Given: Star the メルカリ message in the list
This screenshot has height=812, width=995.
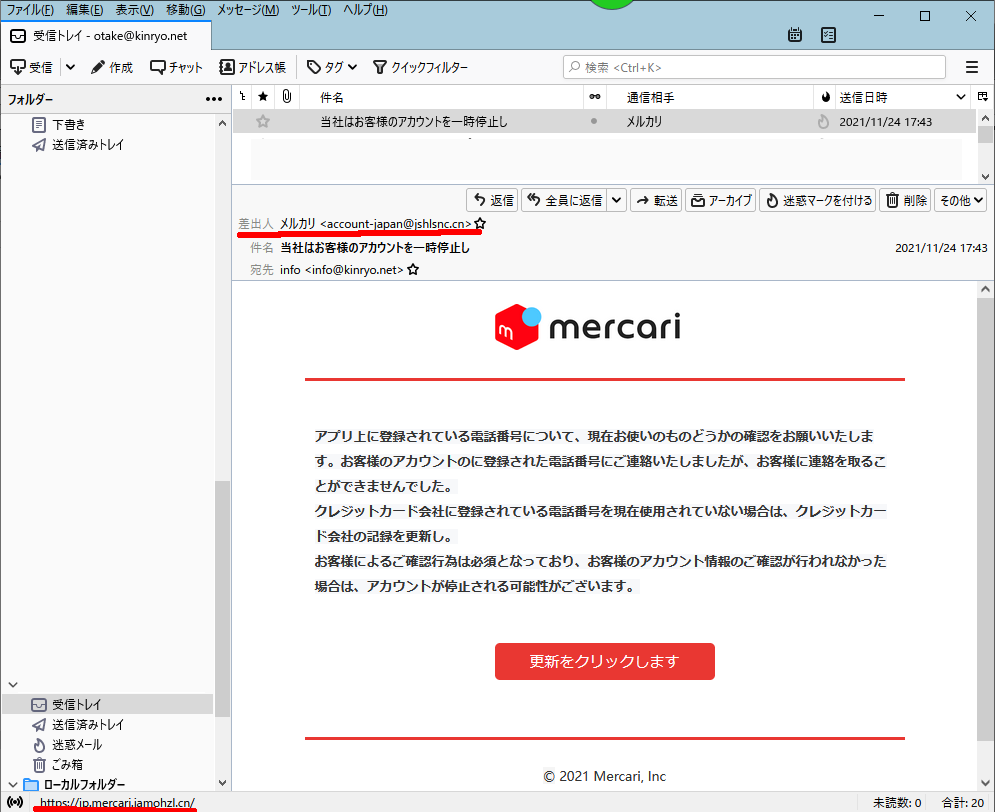Looking at the screenshot, I should [x=263, y=121].
